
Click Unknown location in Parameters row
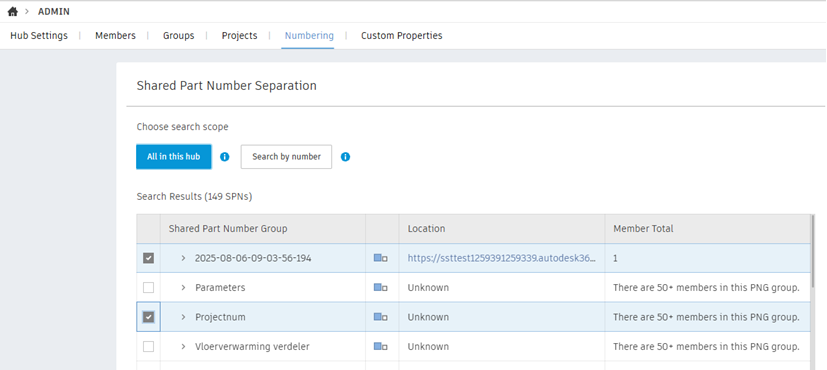click(428, 288)
